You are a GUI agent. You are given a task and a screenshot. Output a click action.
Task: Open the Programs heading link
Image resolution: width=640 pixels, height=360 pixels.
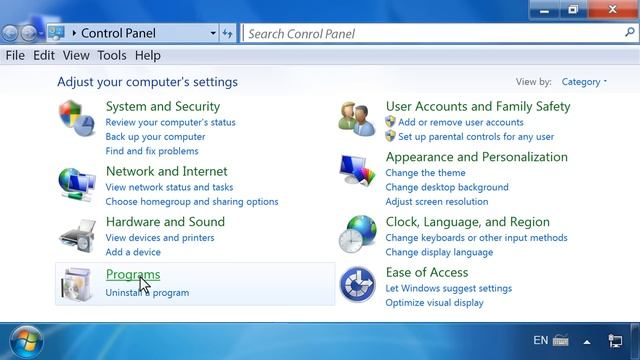coord(133,274)
